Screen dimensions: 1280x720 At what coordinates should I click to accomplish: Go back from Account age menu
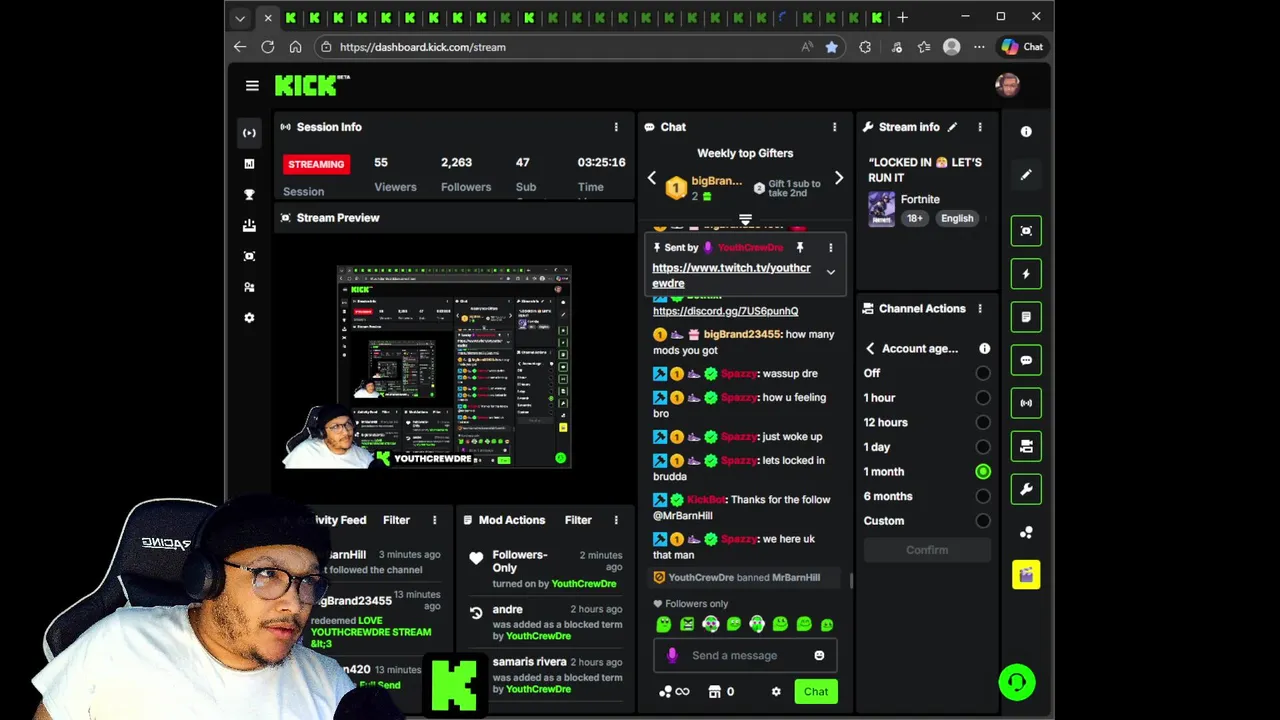[x=870, y=349]
